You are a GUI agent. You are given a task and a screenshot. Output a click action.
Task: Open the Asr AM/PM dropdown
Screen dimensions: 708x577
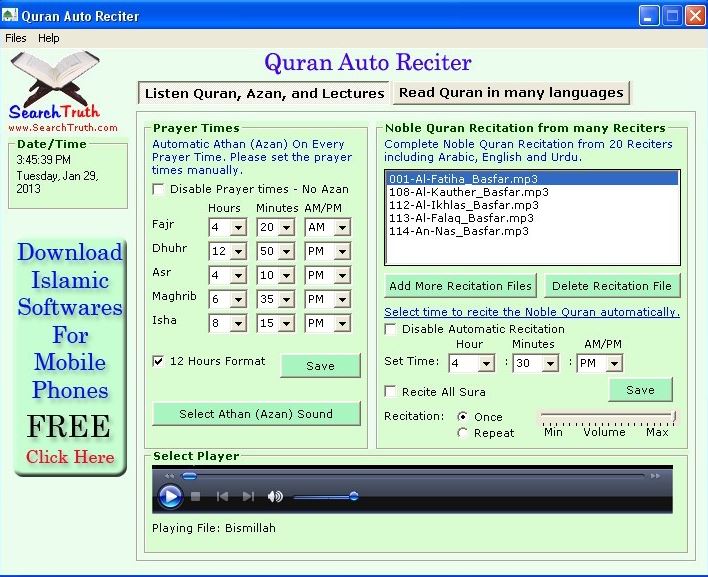[342, 275]
